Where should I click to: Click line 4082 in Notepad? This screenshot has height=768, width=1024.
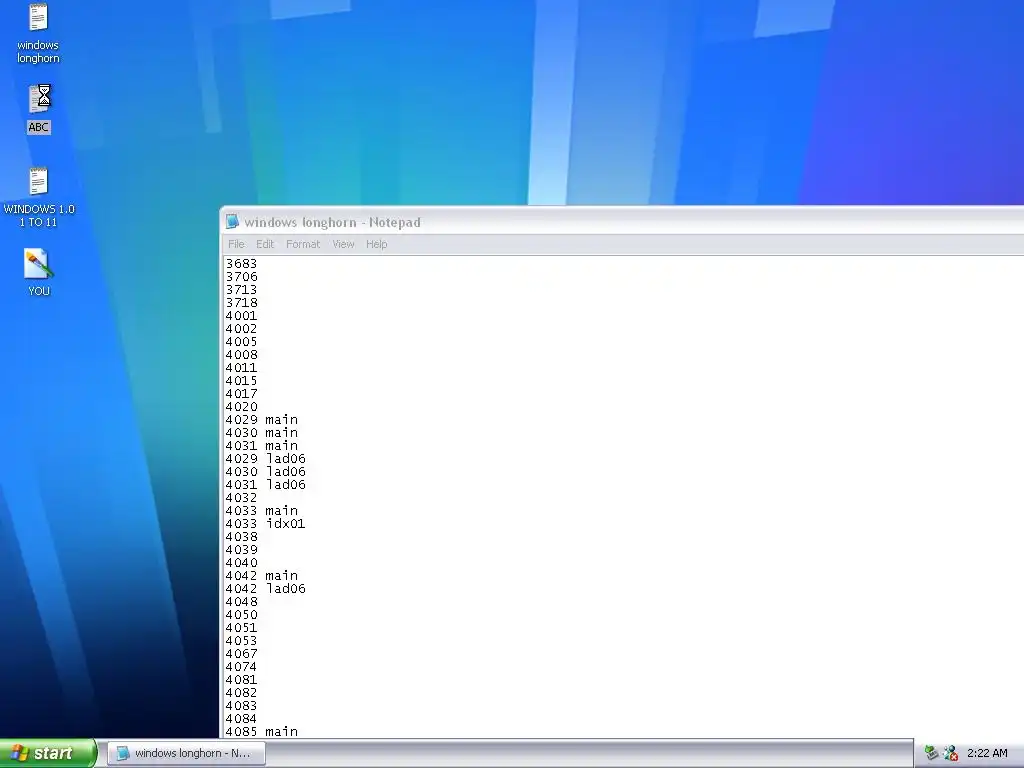pos(241,693)
